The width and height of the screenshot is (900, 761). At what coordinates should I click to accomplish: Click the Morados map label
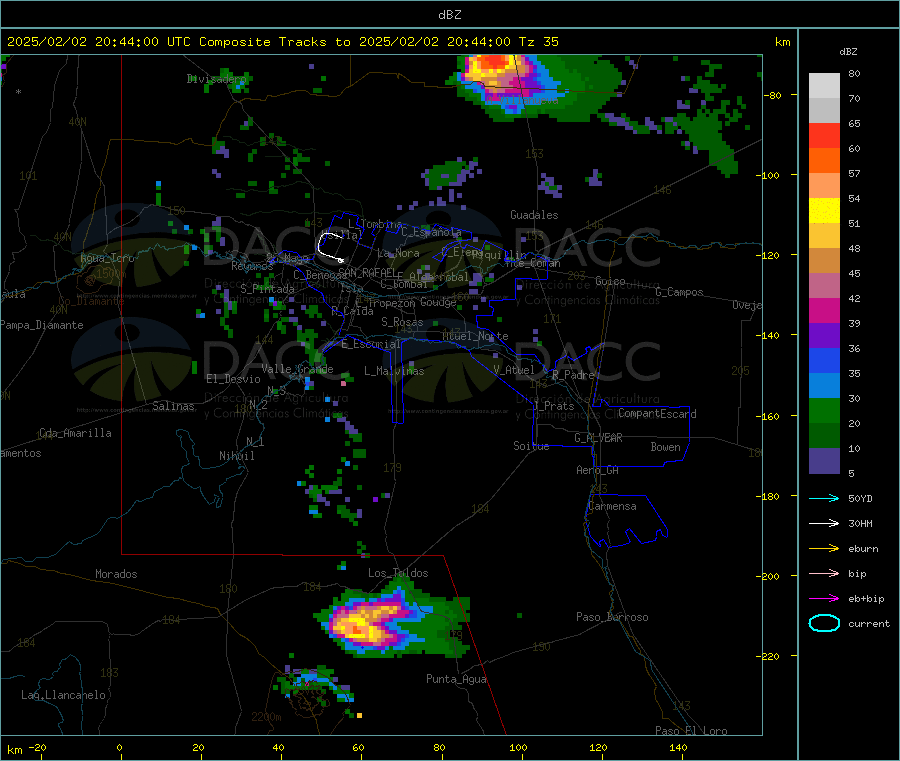tap(116, 574)
